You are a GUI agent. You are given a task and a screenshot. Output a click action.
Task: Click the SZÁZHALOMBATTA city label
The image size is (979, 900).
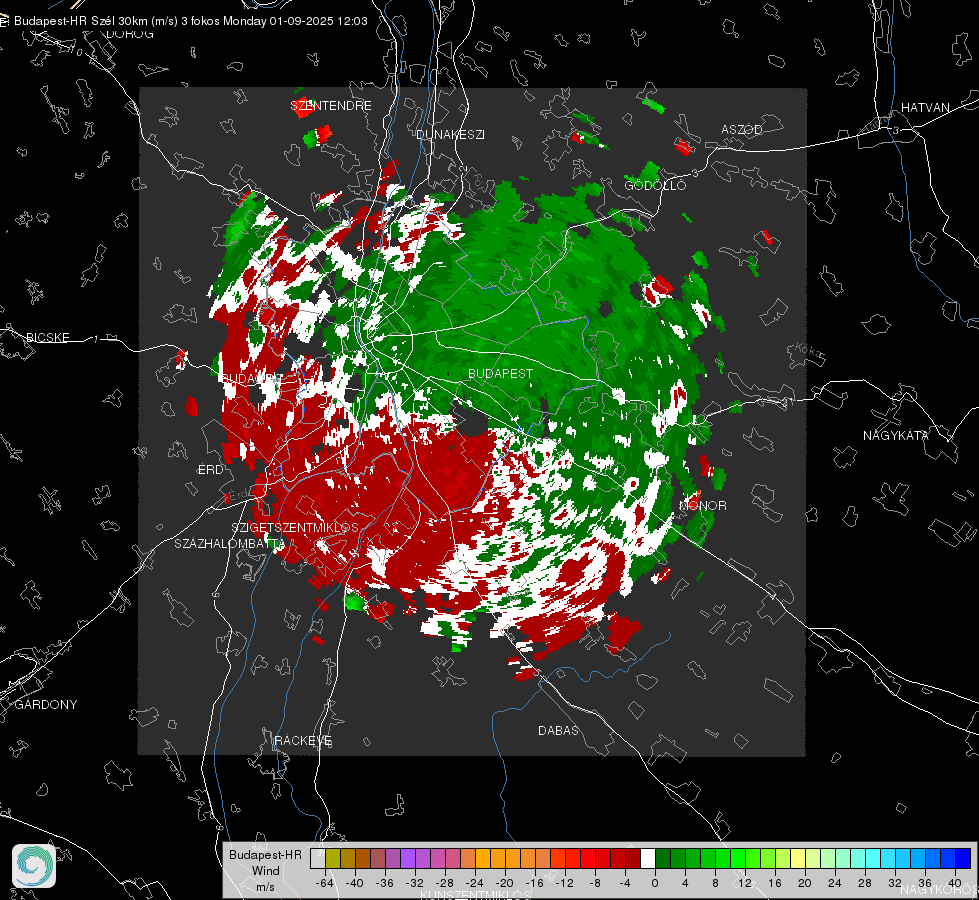click(x=229, y=543)
